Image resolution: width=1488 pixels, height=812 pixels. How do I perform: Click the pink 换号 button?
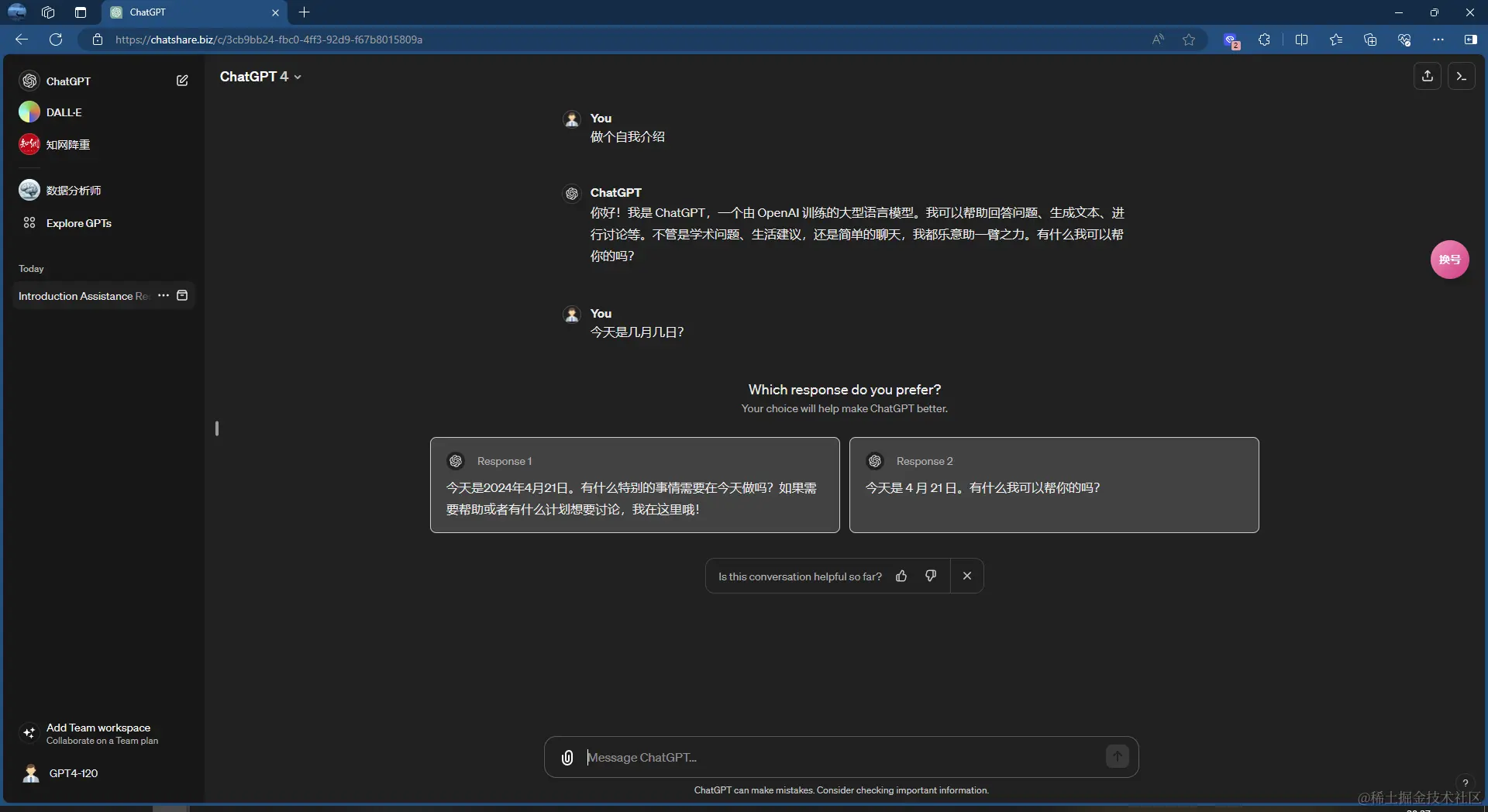(x=1449, y=260)
